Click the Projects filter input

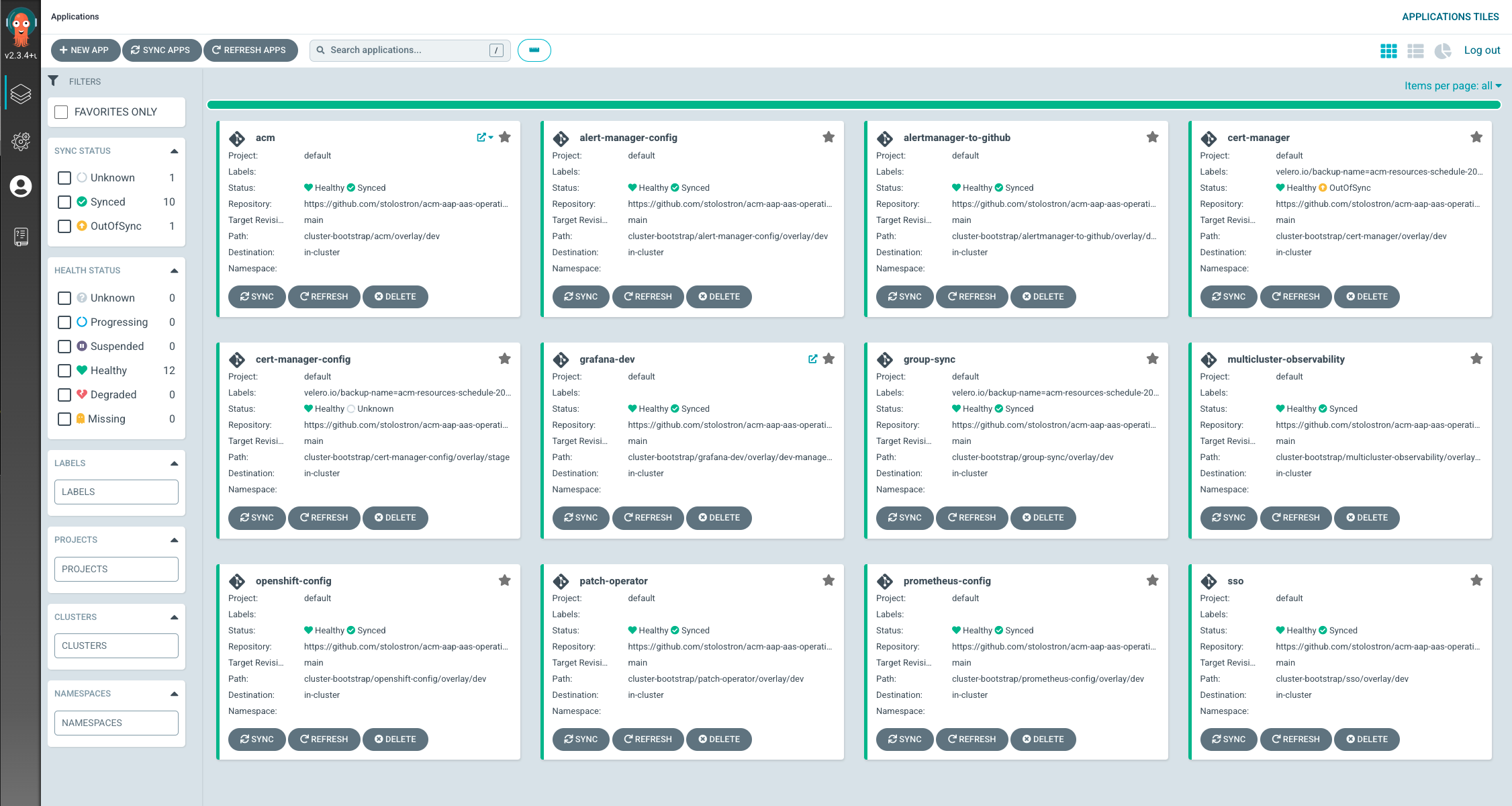pyautogui.click(x=116, y=569)
